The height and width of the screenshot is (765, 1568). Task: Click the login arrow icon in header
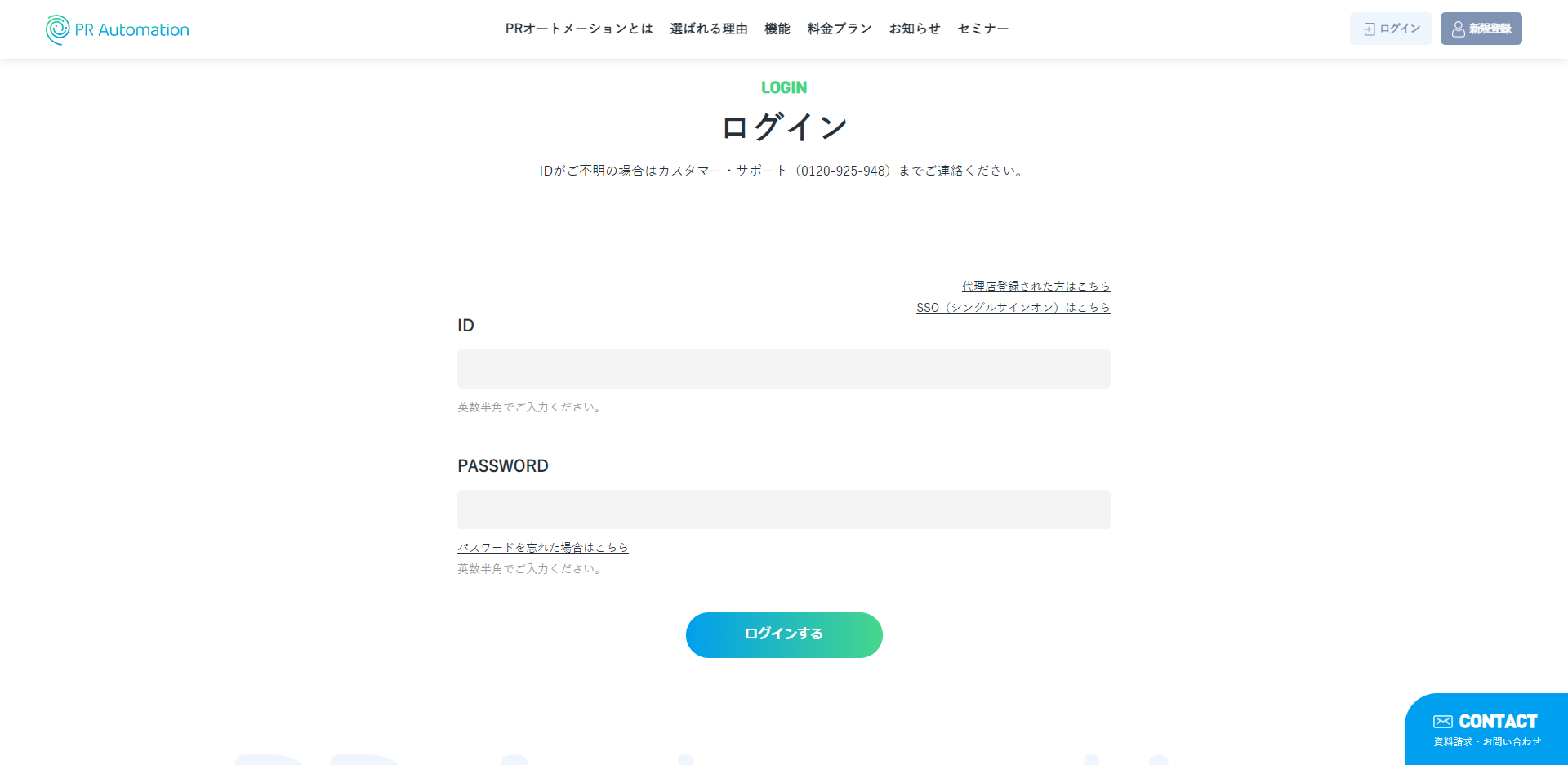[1370, 29]
